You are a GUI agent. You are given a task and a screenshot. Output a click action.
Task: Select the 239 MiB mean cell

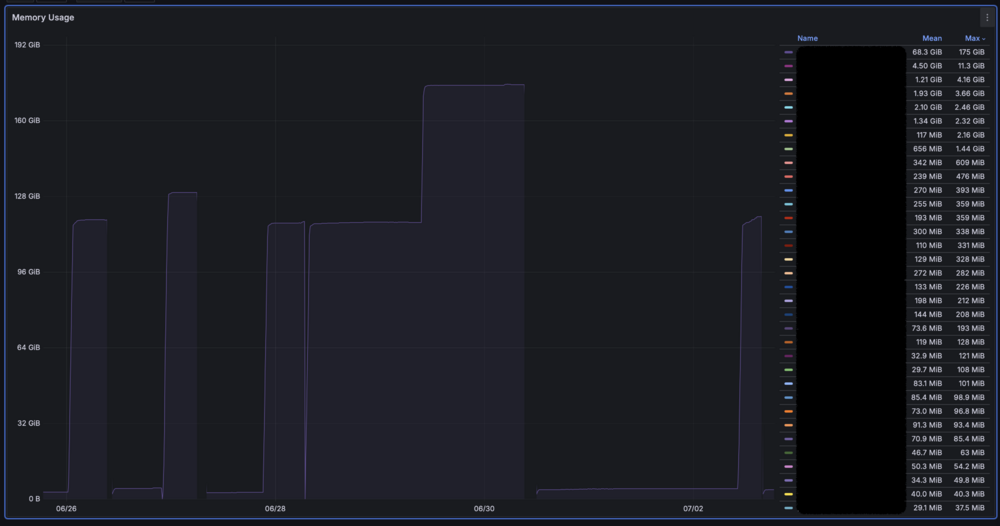[927, 177]
